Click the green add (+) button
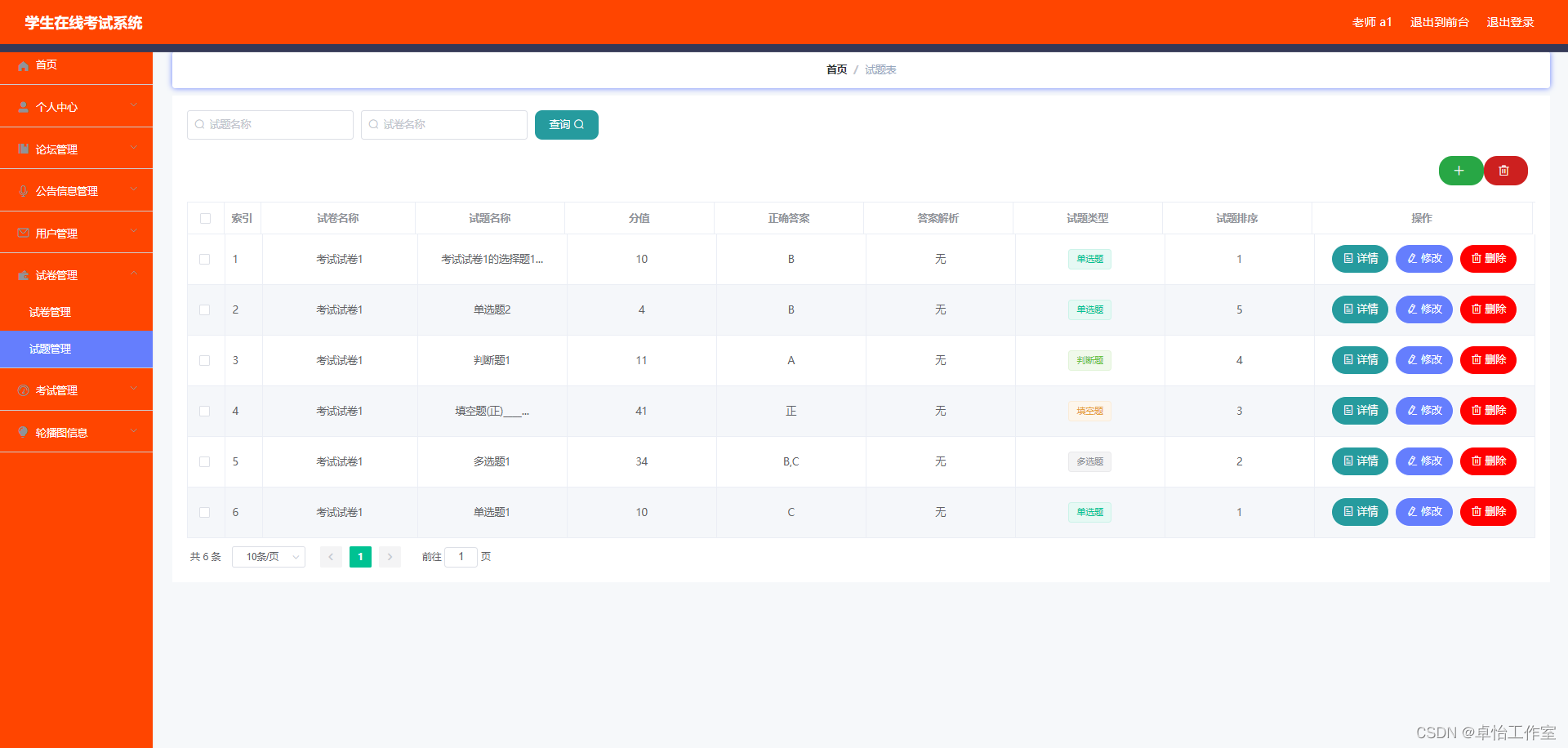 (x=1460, y=171)
